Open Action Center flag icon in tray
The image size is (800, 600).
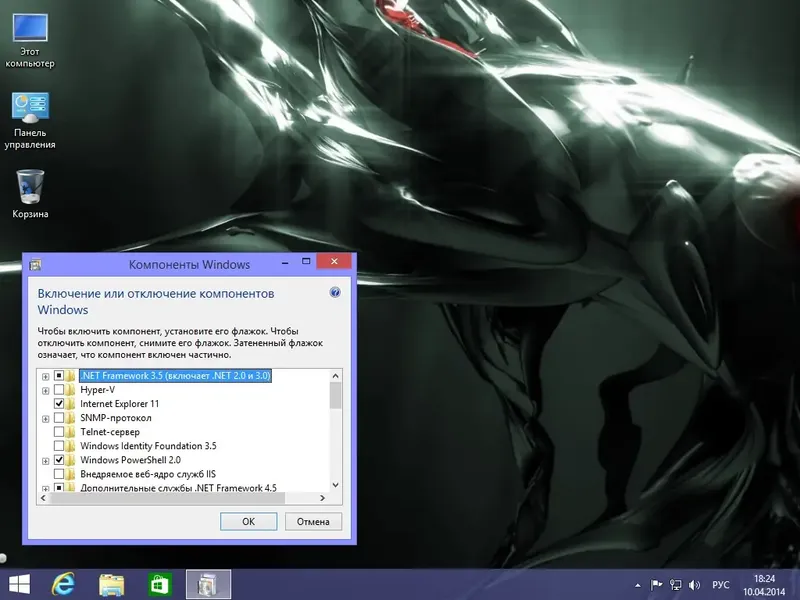tap(656, 585)
